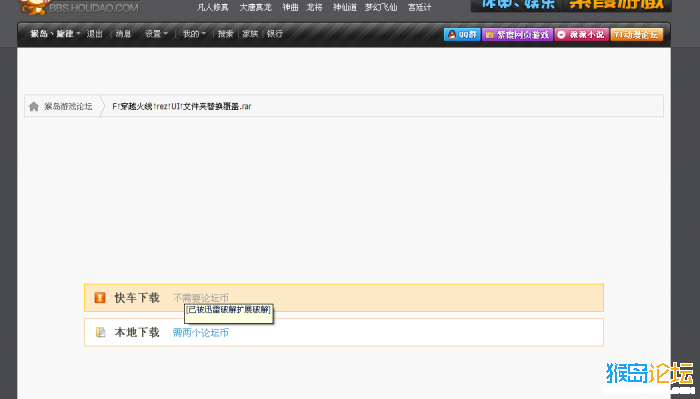
Task: Expand the 设置 dropdown menu
Action: [x=156, y=34]
